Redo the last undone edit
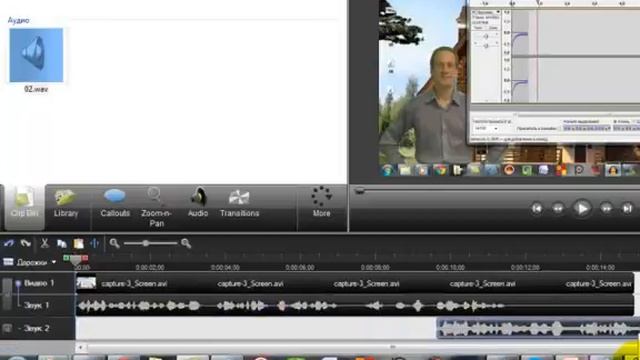 point(26,244)
